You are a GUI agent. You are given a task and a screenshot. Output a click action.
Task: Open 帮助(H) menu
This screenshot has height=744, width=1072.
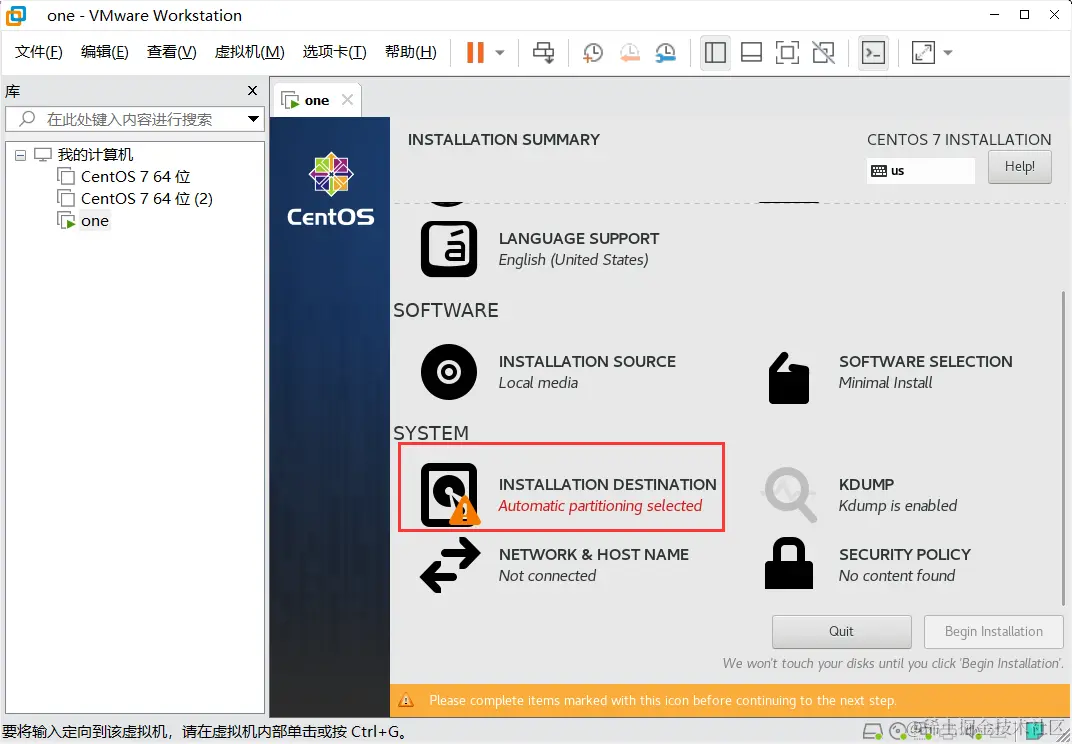pos(410,52)
